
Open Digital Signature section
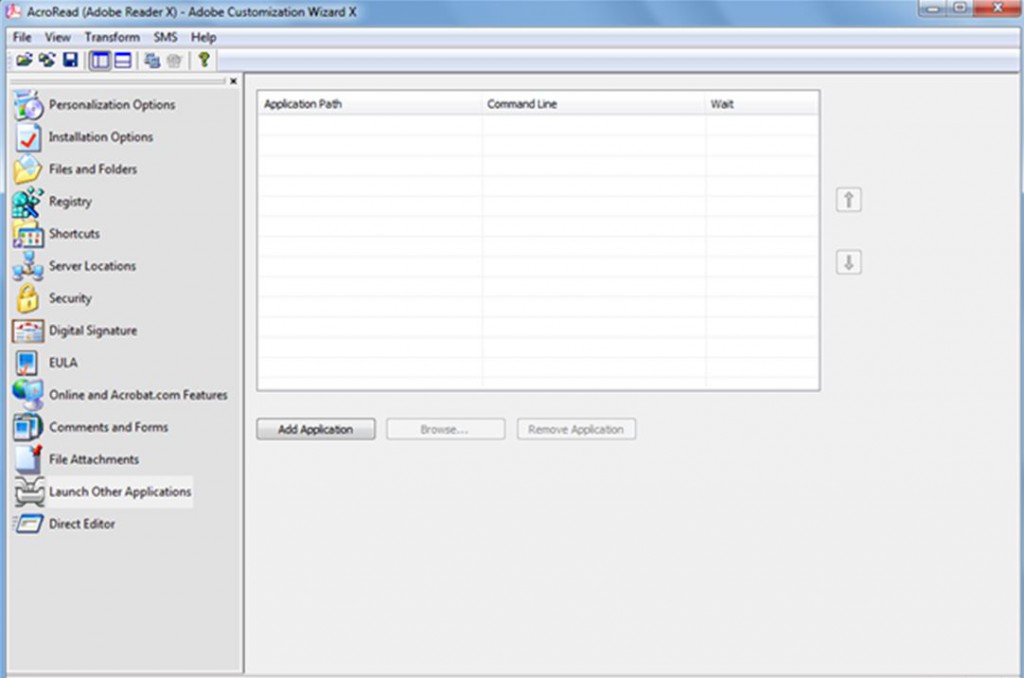(x=76, y=331)
